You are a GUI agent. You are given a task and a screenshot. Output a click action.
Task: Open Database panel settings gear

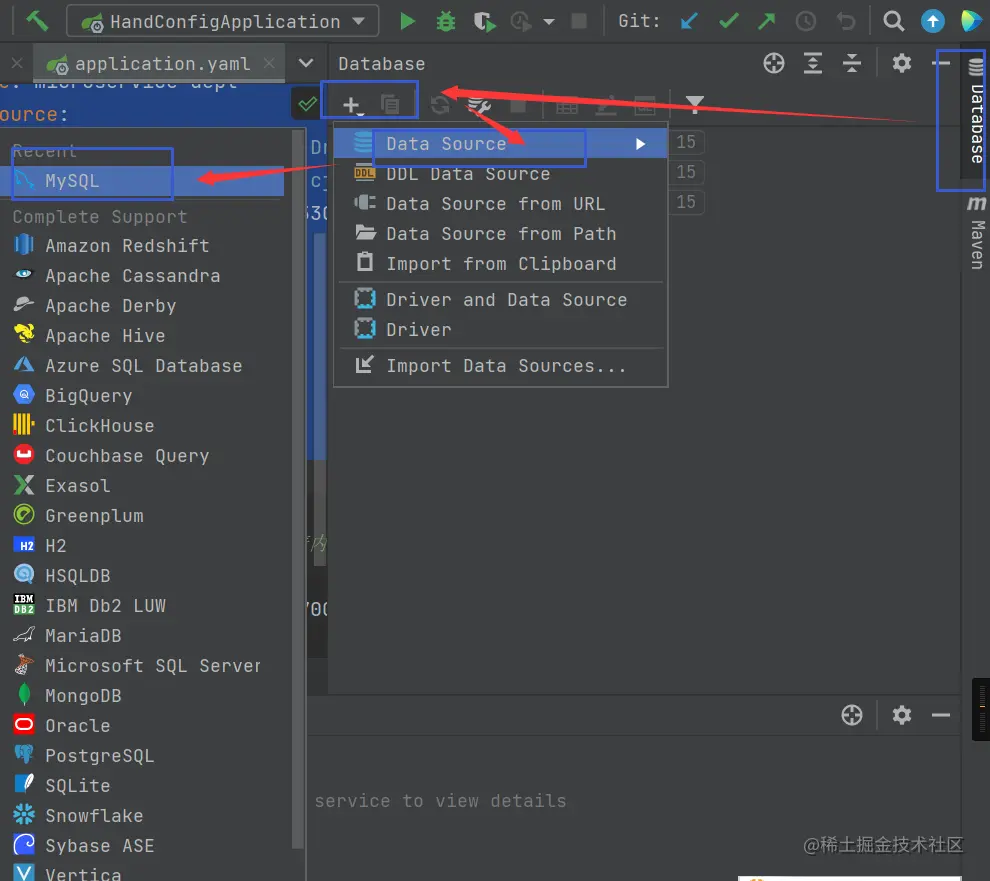click(902, 63)
